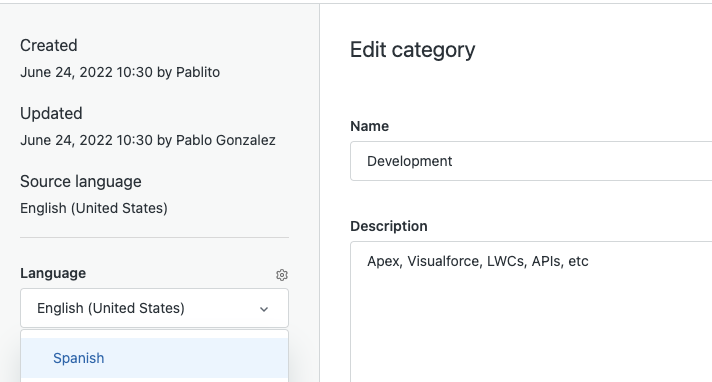Click the Name field label
712x382 pixels.
coord(369,126)
